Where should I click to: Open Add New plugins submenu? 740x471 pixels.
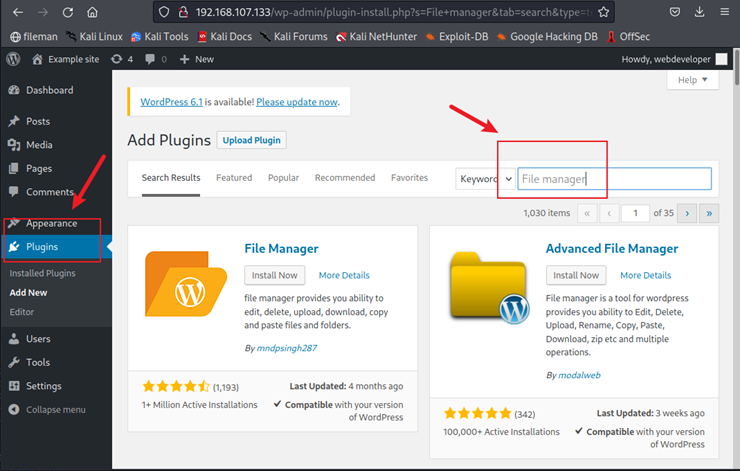click(x=28, y=293)
